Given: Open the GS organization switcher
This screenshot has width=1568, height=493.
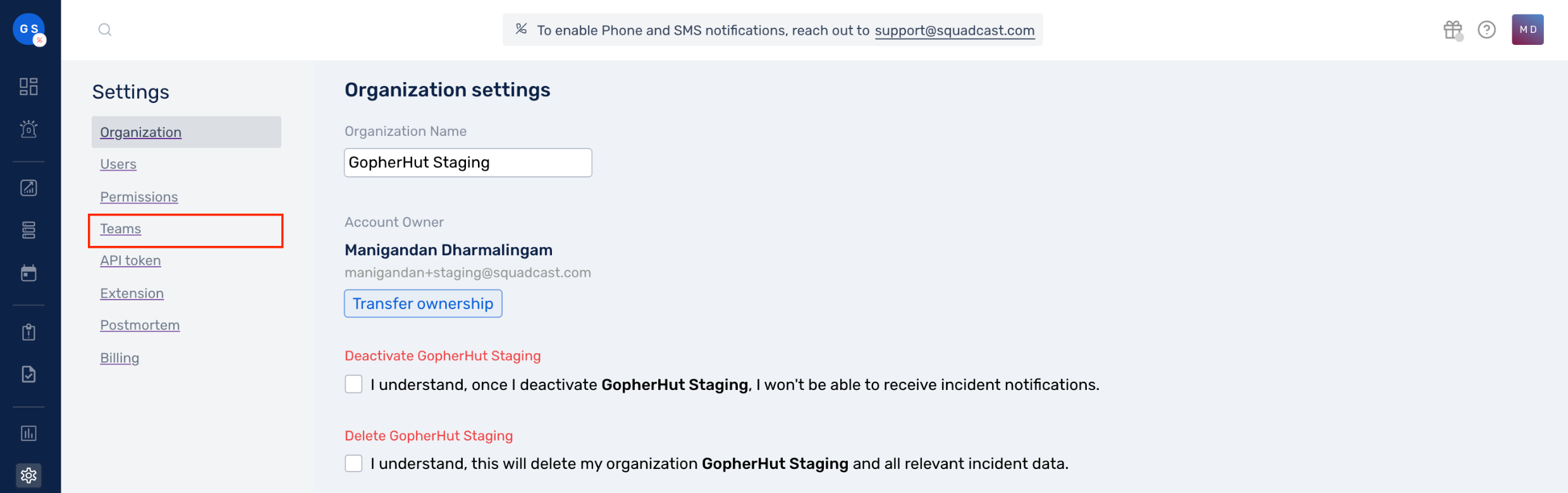Looking at the screenshot, I should [29, 30].
